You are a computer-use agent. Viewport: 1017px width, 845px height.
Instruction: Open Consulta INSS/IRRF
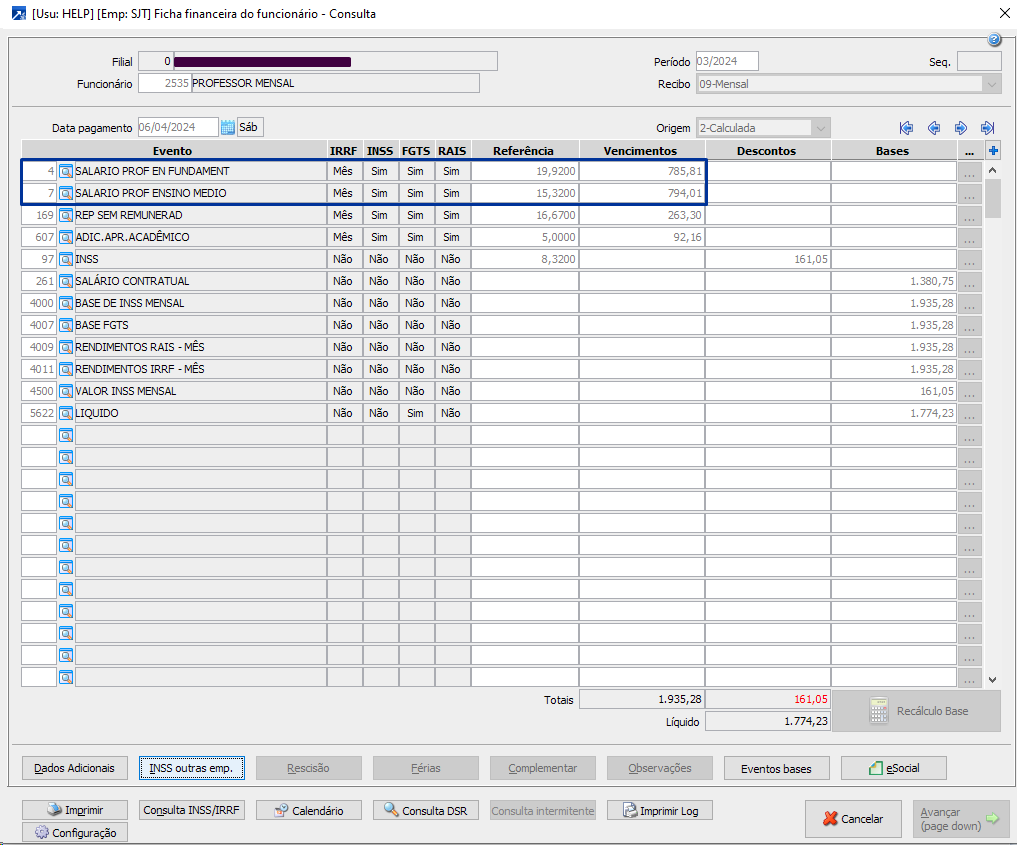(191, 810)
